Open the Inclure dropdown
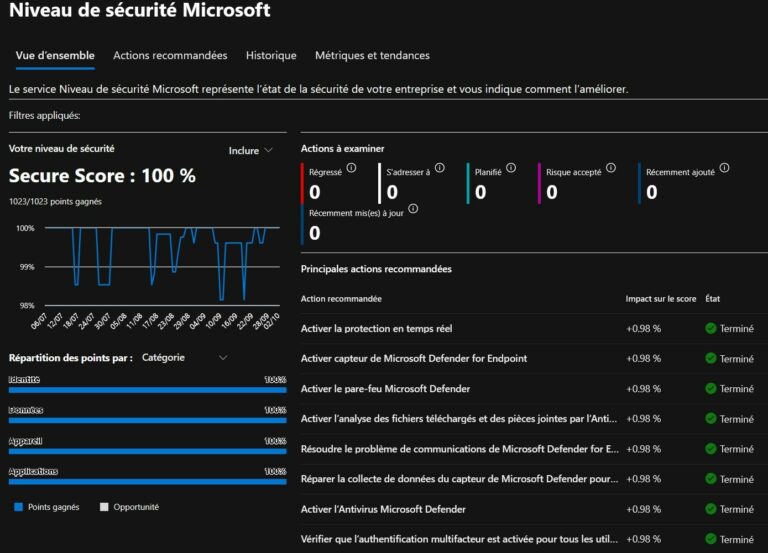 coord(250,151)
